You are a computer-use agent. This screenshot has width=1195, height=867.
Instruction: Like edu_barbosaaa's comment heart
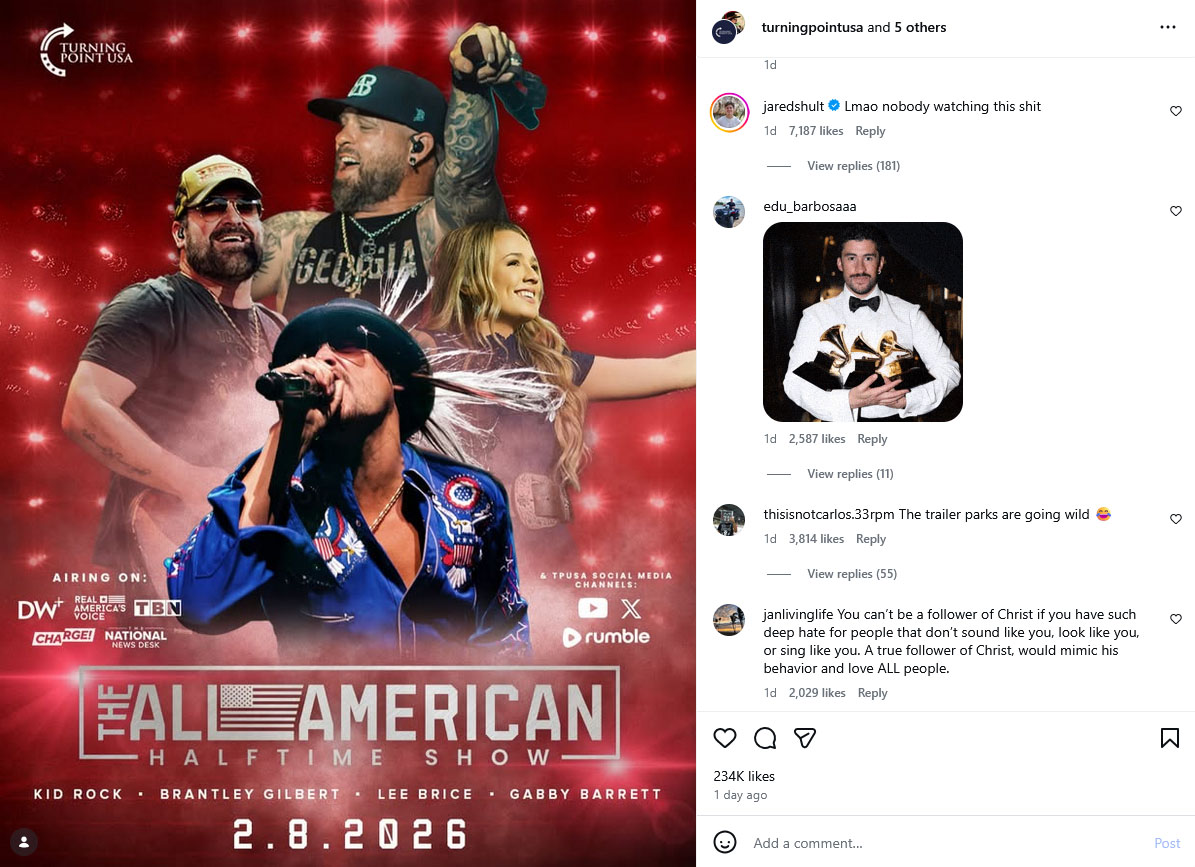click(x=1176, y=211)
